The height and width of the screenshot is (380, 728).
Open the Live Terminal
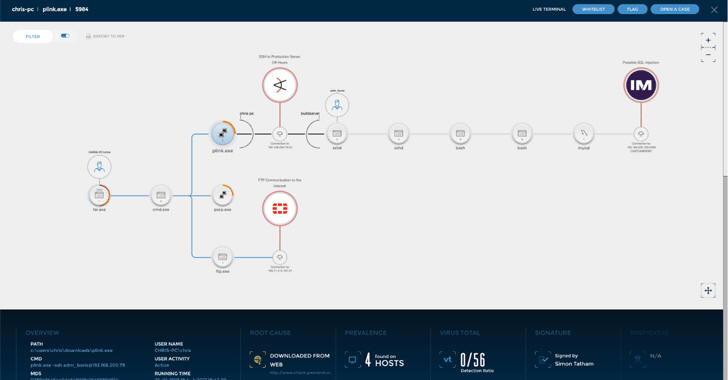click(549, 9)
